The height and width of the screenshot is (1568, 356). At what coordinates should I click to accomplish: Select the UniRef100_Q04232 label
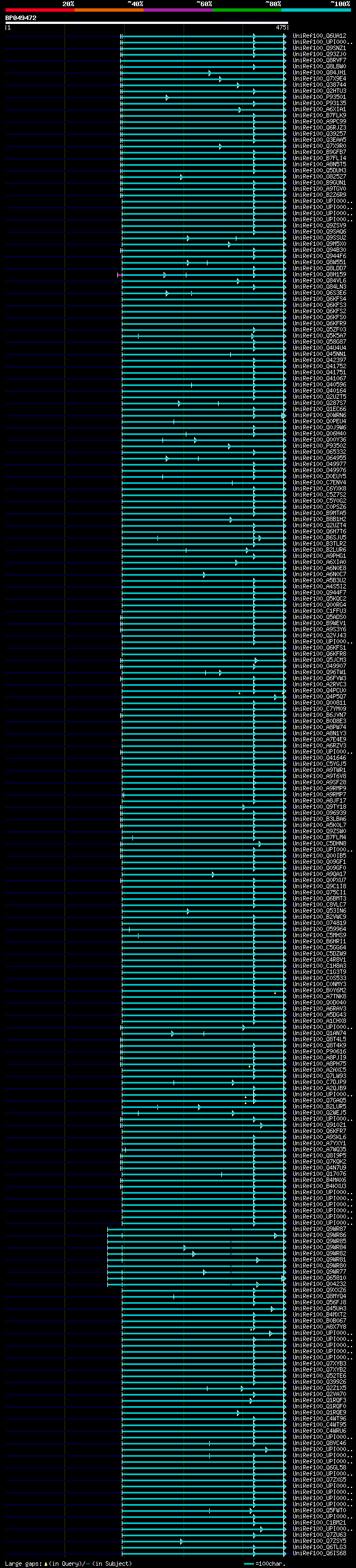pos(319,1284)
